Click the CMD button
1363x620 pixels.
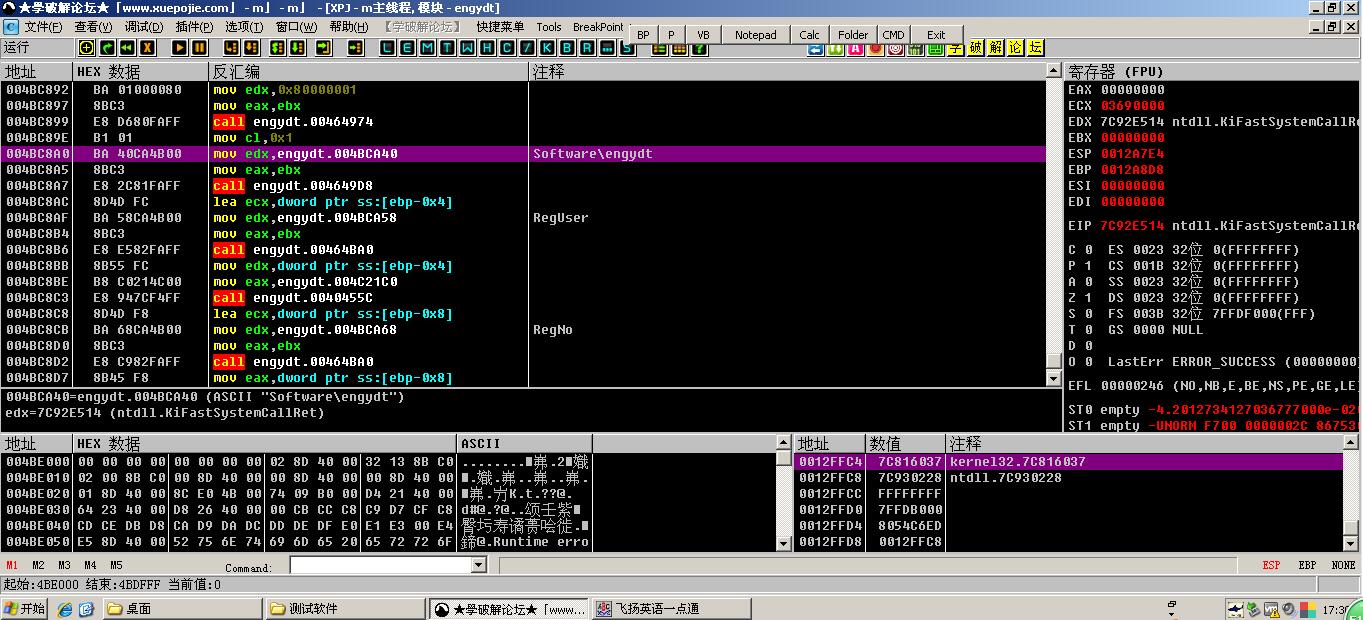[x=893, y=35]
